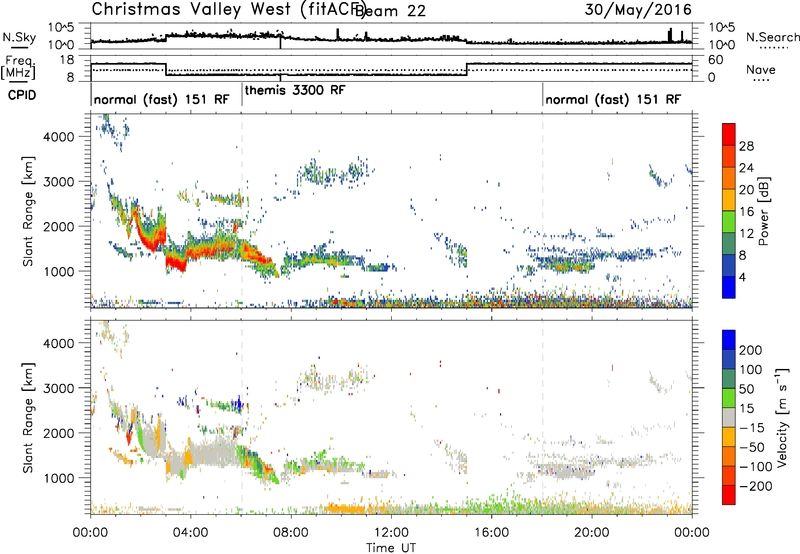Click the 'themis 3300 RF' CPID text
This screenshot has height=554, width=800.
click(295, 90)
